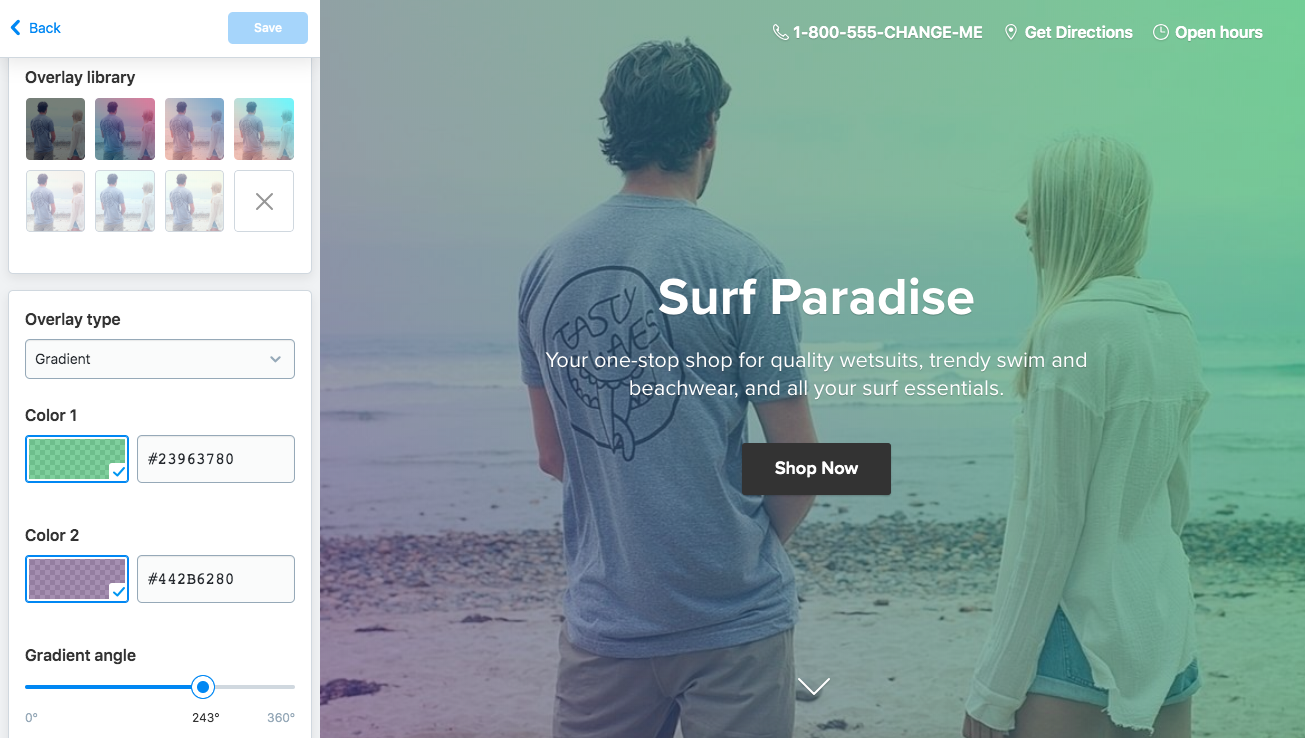Toggle the Color 1 swatch checkmark
1305x738 pixels.
[118, 471]
